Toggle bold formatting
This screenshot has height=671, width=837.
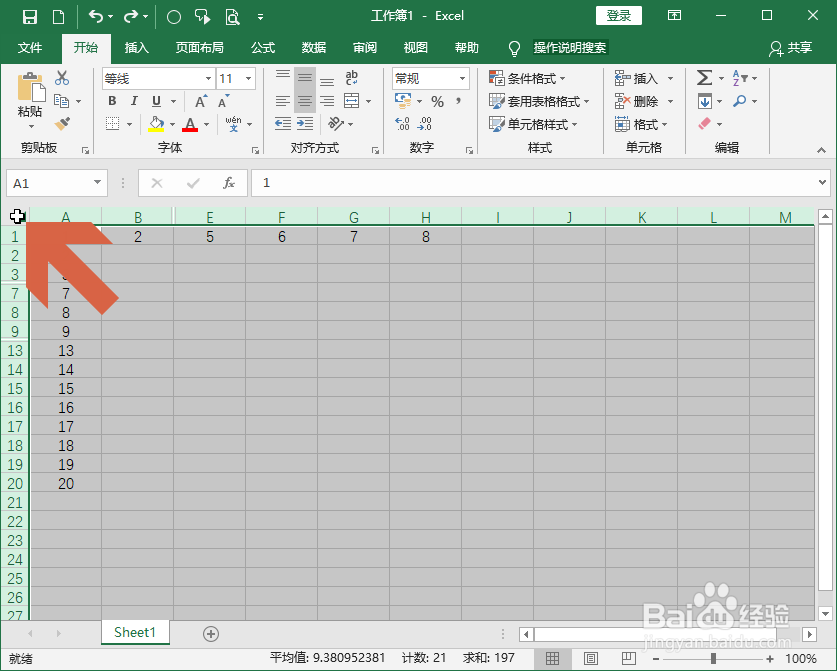coord(112,101)
